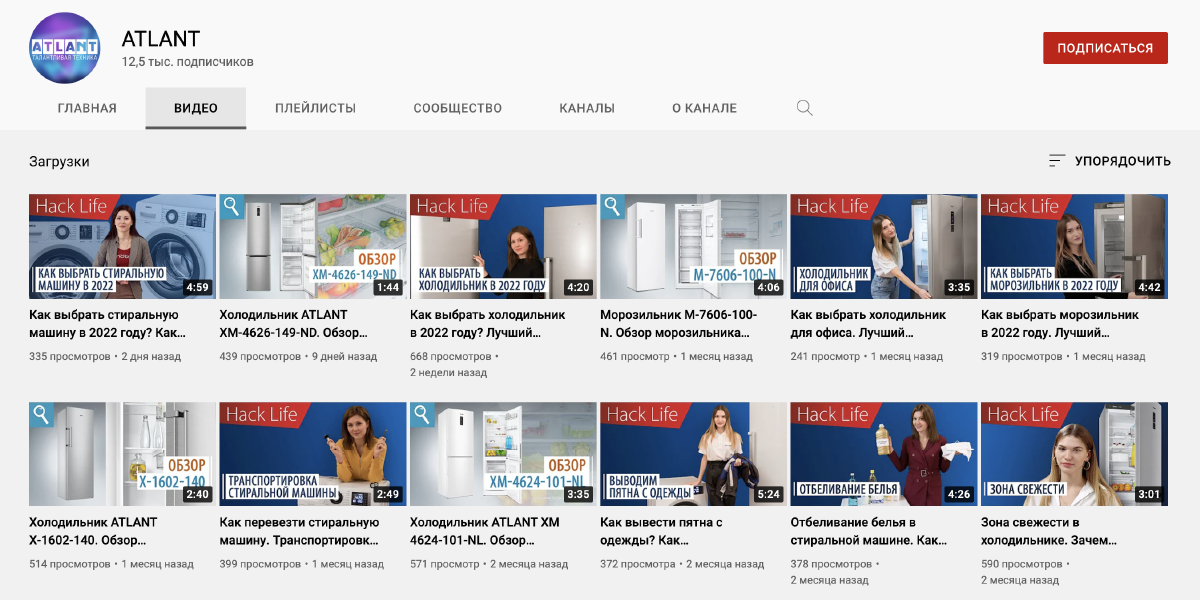This screenshot has width=1200, height=600.
Task: Open the УПОРЯДОЧИТЬ sort dropdown
Action: coord(1110,161)
